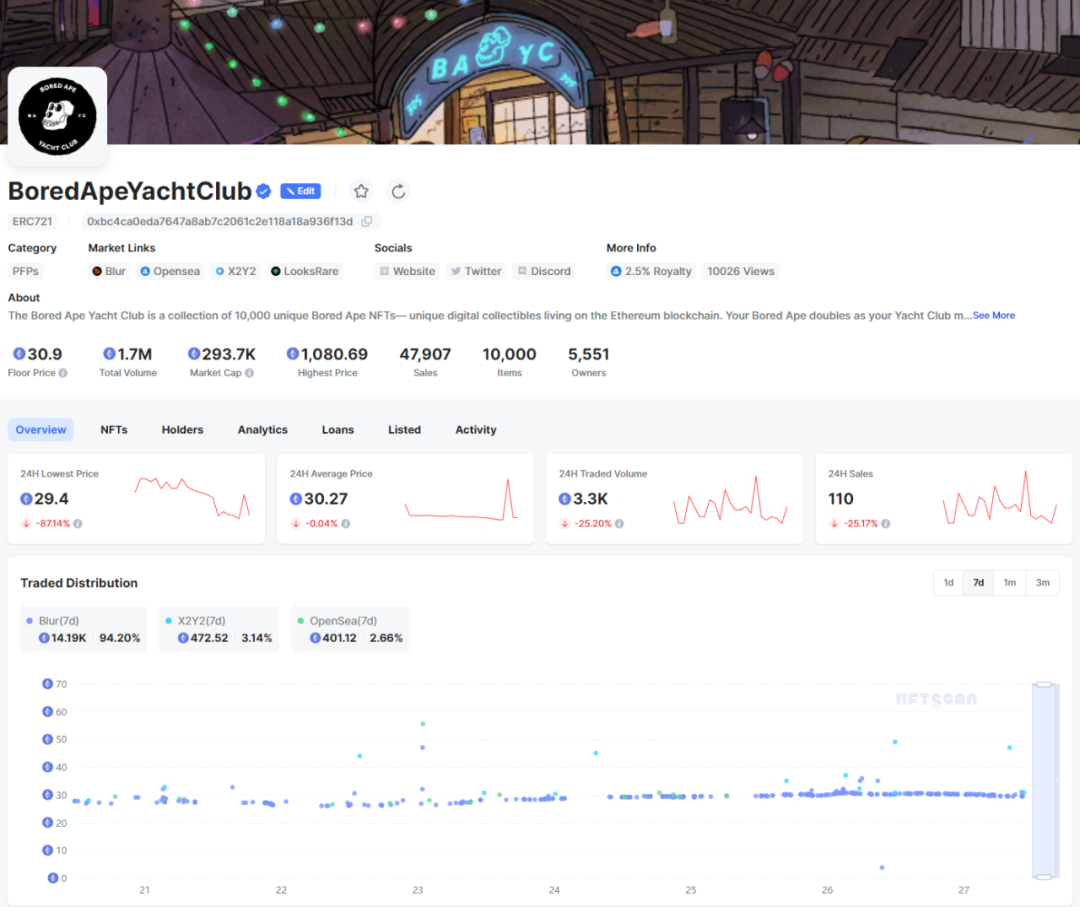Image resolution: width=1080 pixels, height=907 pixels.
Task: Click the Floor Price info icon
Action: (x=63, y=373)
